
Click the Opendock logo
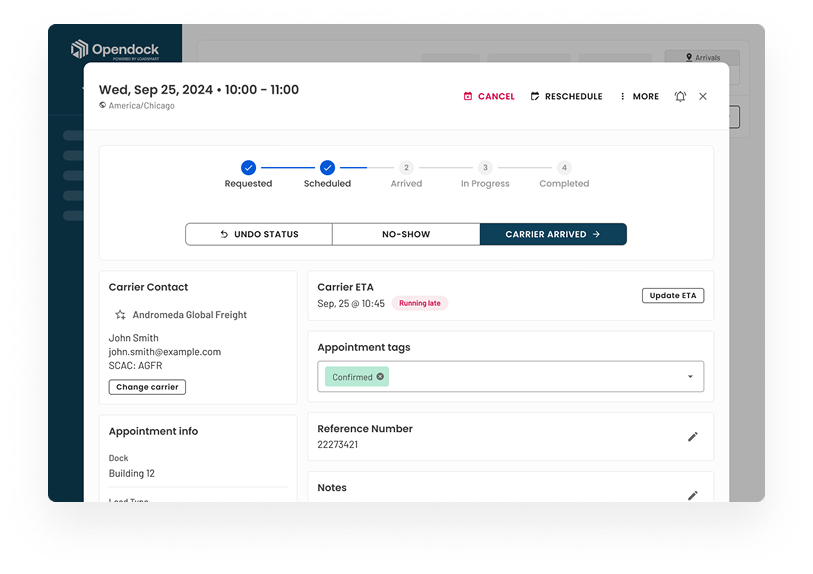pyautogui.click(x=114, y=50)
